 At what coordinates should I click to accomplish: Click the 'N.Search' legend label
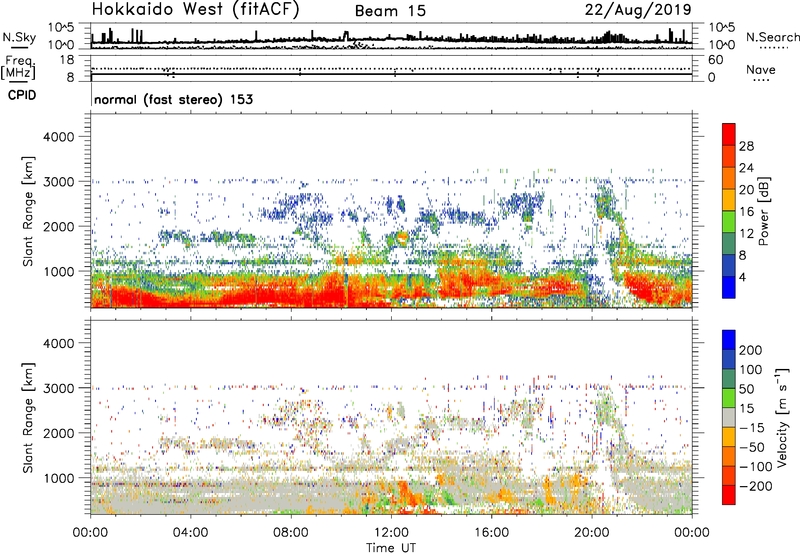tap(772, 37)
